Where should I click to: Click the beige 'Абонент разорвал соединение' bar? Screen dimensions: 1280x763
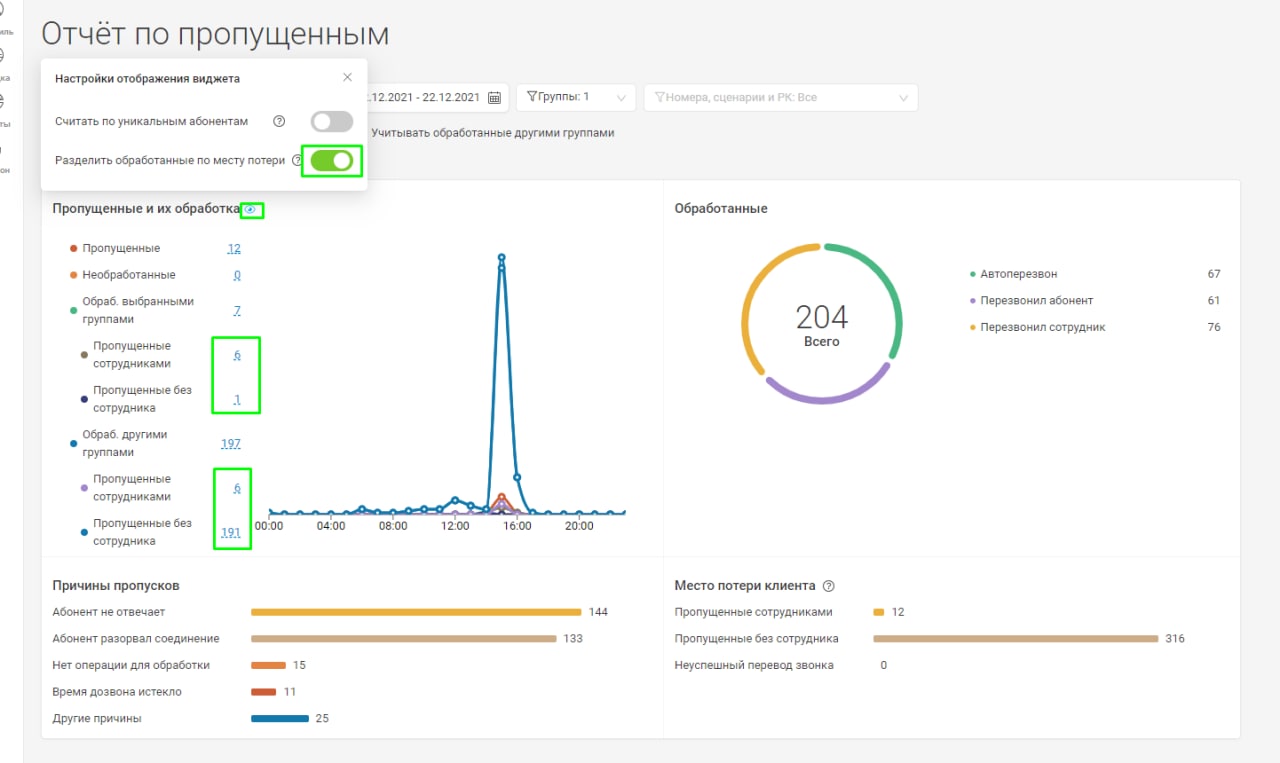[403, 639]
